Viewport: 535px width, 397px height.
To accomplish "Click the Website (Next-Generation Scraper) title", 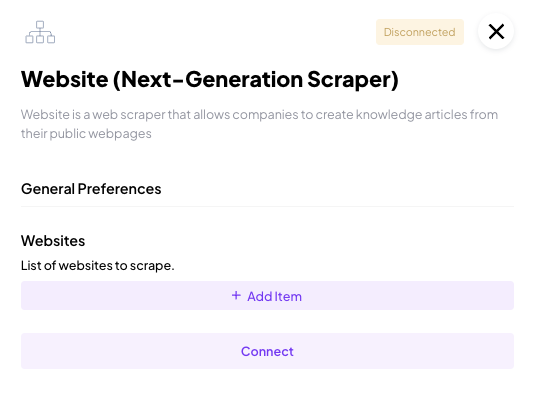I will click(210, 79).
